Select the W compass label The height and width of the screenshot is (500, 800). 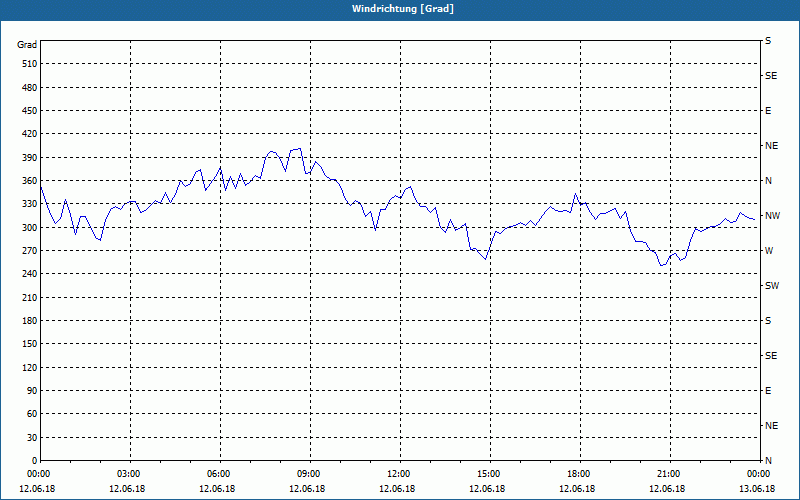click(769, 251)
